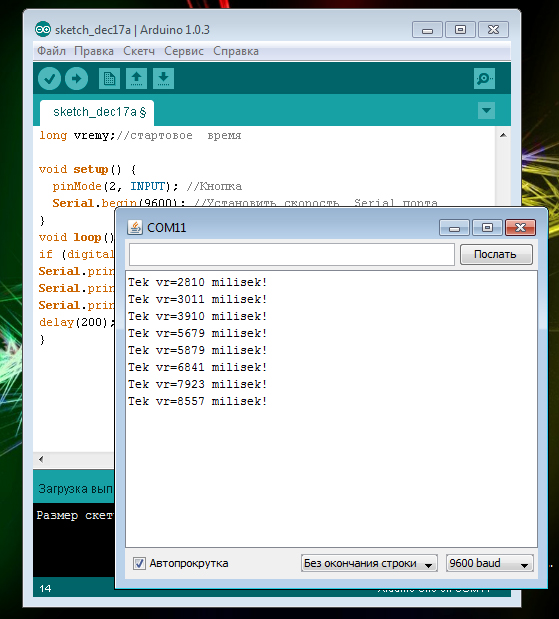Screen dimensions: 559x619
Task: Click the line 'Tek vr=2810 milisek!'
Action: [x=197, y=282]
